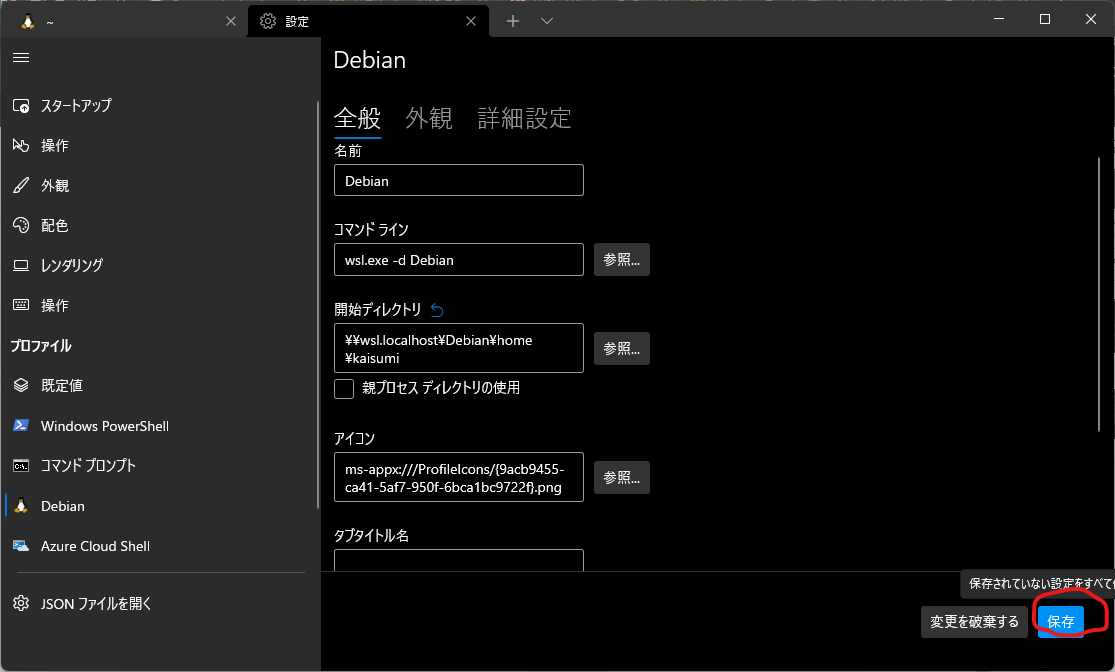Enable 親プロセス ディレクトリの使用 checkbox
1115x672 pixels.
(343, 389)
